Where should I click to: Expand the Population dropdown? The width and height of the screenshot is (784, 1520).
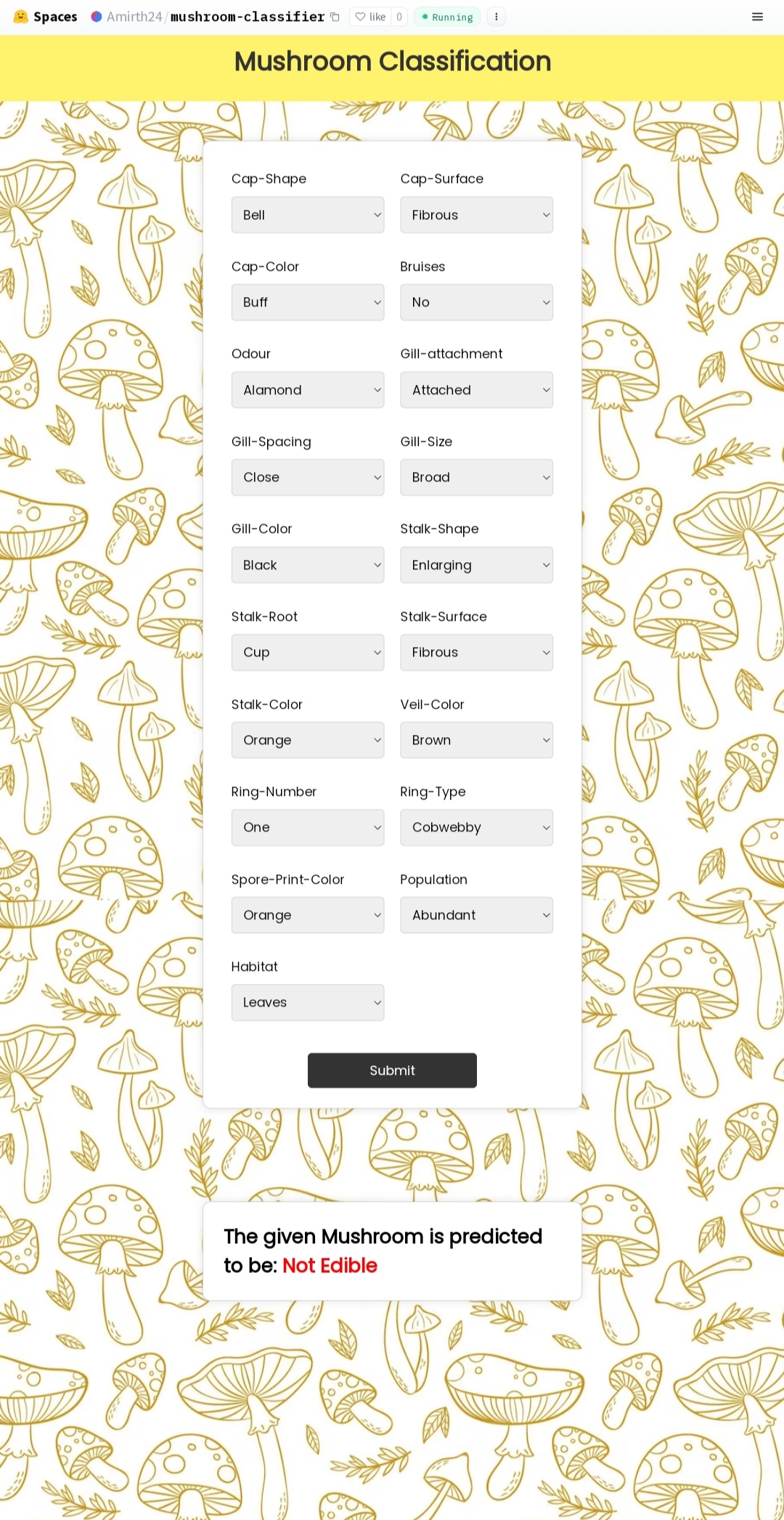tap(475, 914)
